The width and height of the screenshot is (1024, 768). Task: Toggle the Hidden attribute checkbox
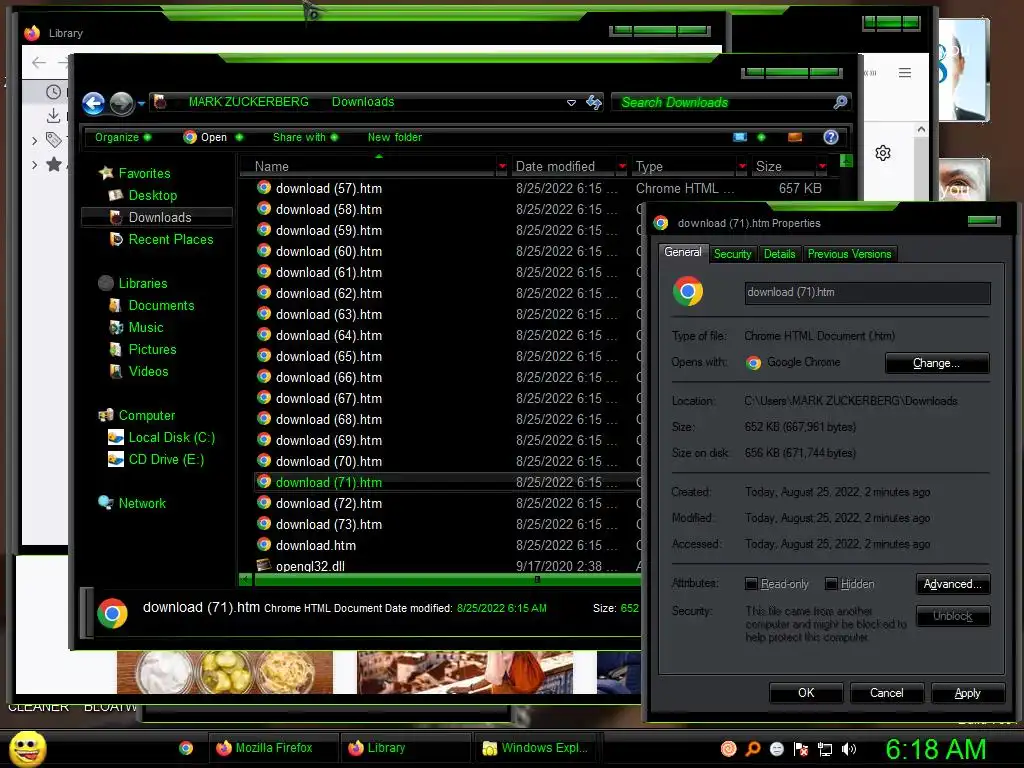pos(831,584)
